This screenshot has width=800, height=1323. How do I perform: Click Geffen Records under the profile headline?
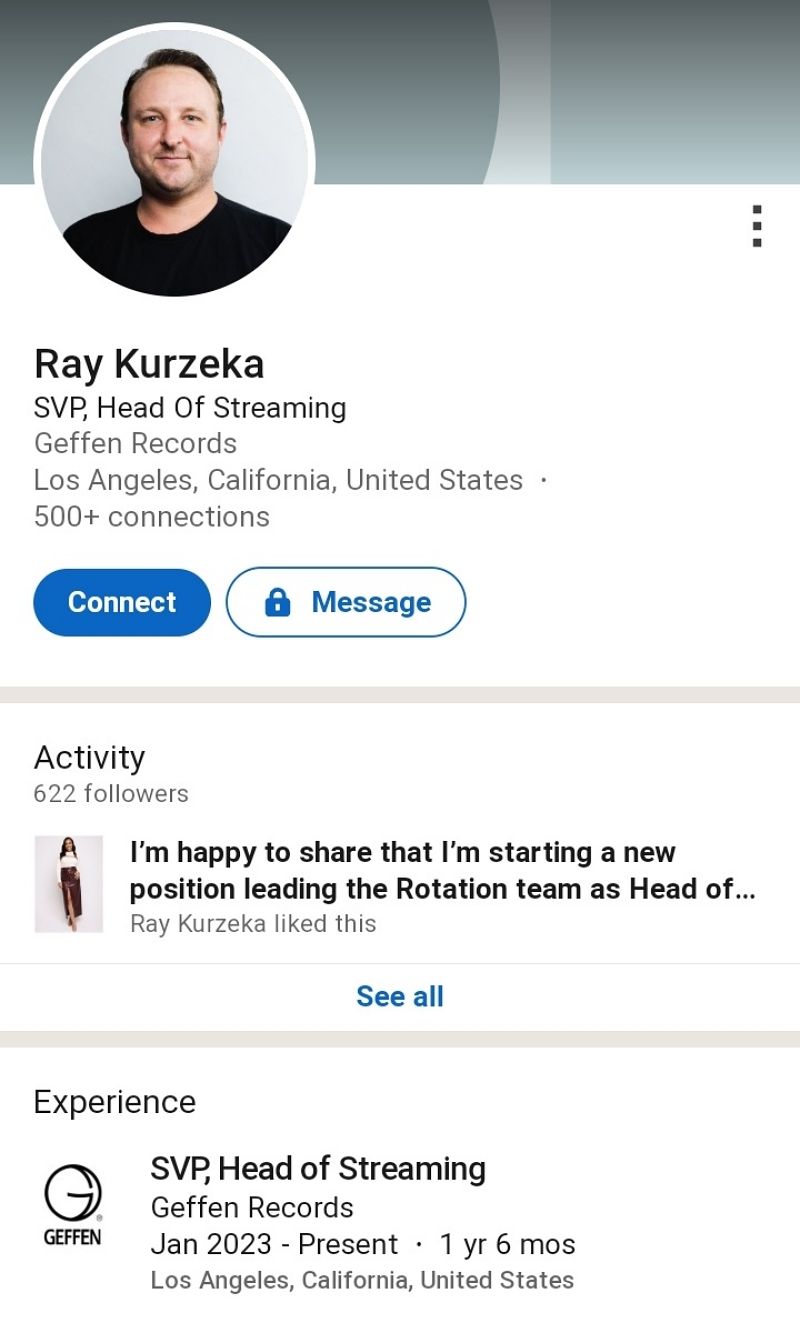(x=135, y=443)
